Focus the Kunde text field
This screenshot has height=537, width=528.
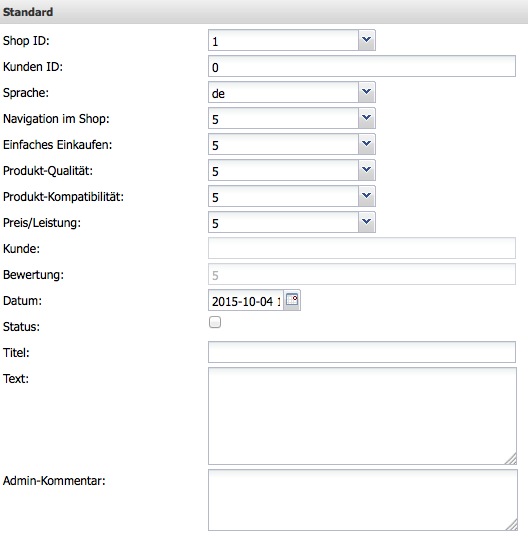pyautogui.click(x=362, y=248)
